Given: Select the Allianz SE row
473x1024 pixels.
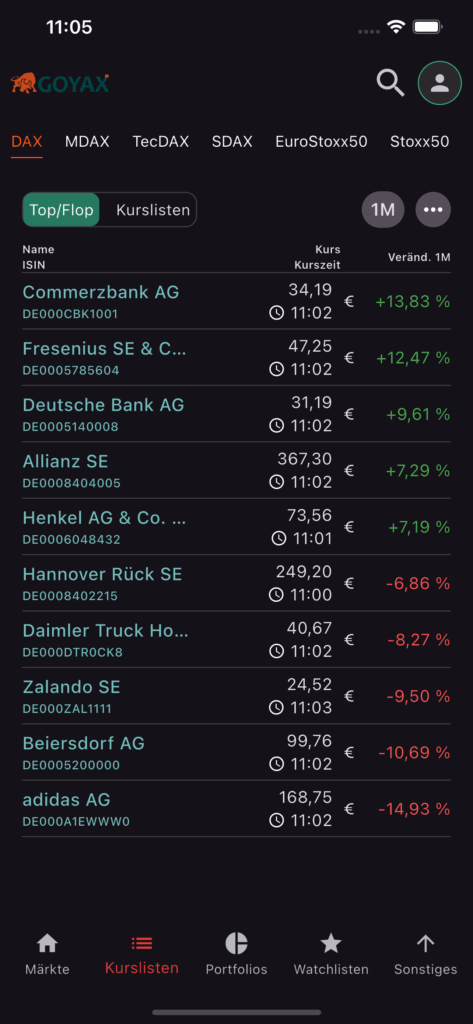Looking at the screenshot, I should (236, 470).
